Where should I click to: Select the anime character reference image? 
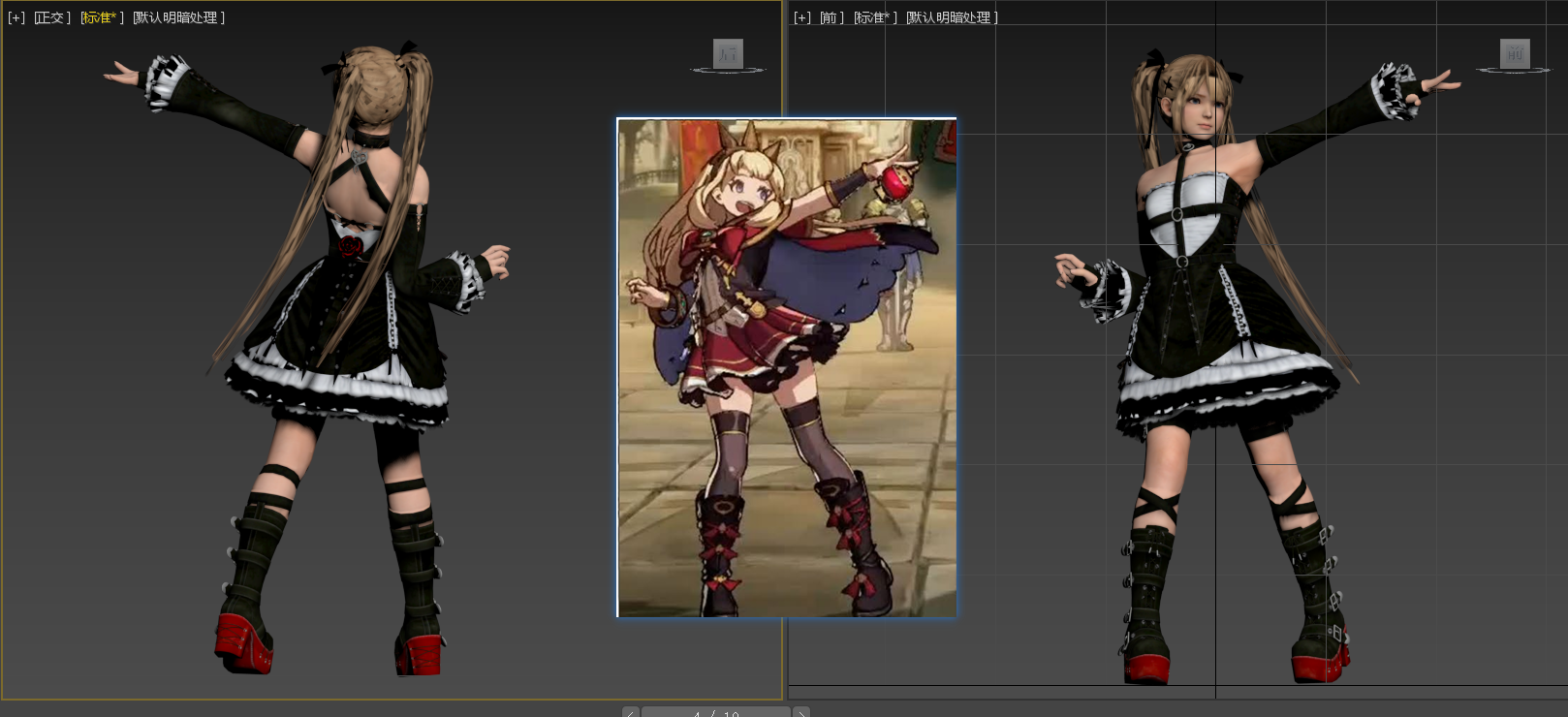pyautogui.click(x=787, y=367)
